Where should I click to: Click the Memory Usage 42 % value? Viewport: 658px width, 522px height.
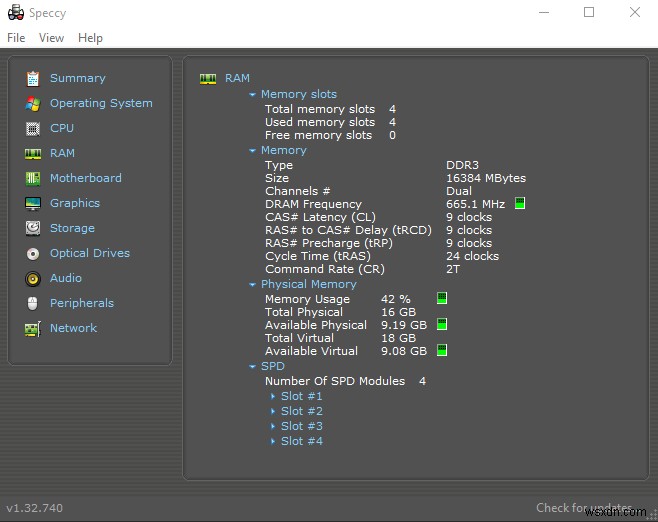(396, 299)
